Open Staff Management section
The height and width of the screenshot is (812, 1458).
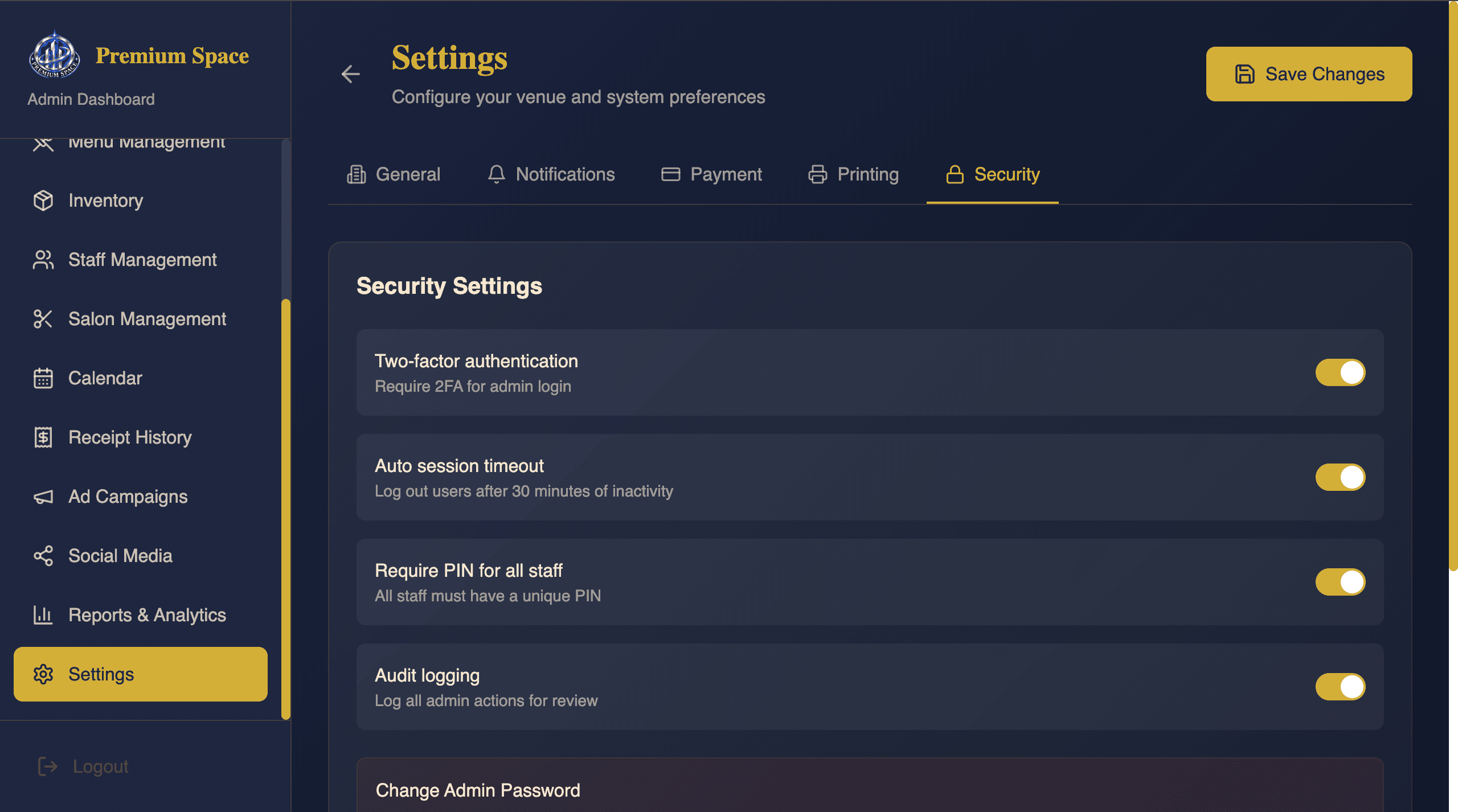click(141, 260)
